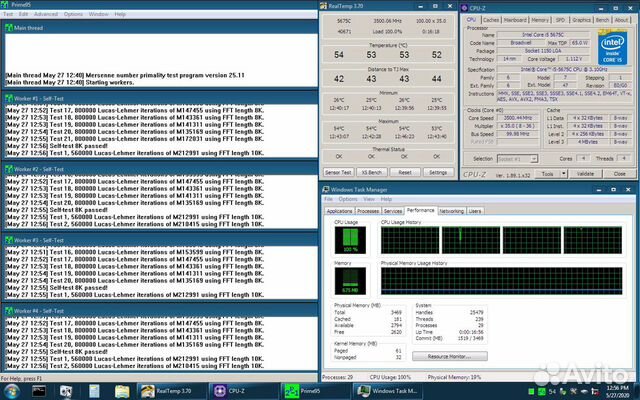Image resolution: width=640 pixels, height=400 pixels.
Task: Click the Notepad icon in the taskbar
Action: pos(94,391)
